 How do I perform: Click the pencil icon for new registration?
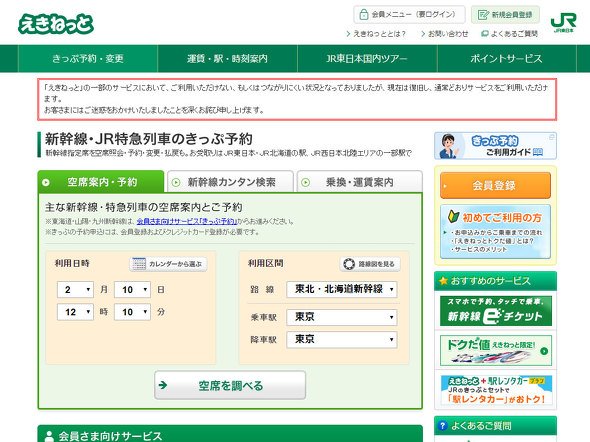[483, 15]
